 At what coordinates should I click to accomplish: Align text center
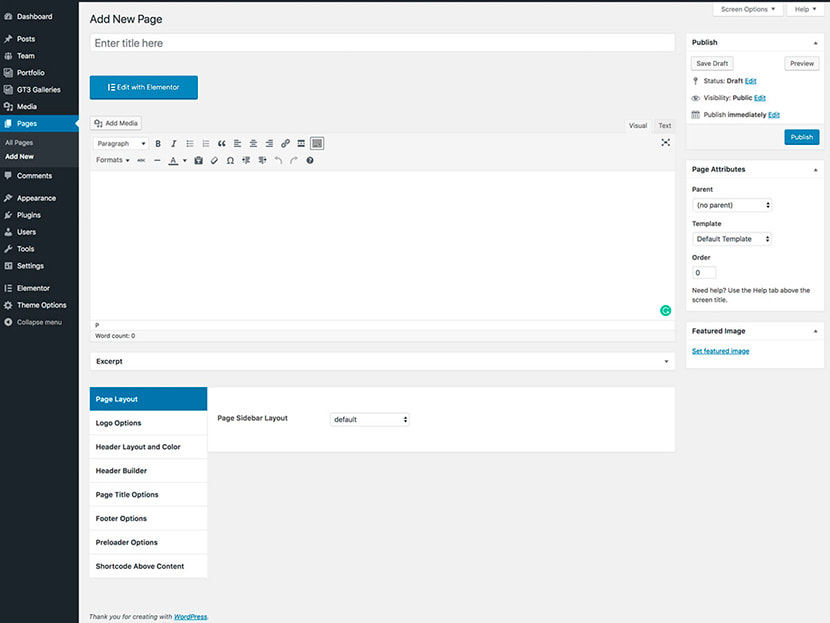(x=253, y=143)
